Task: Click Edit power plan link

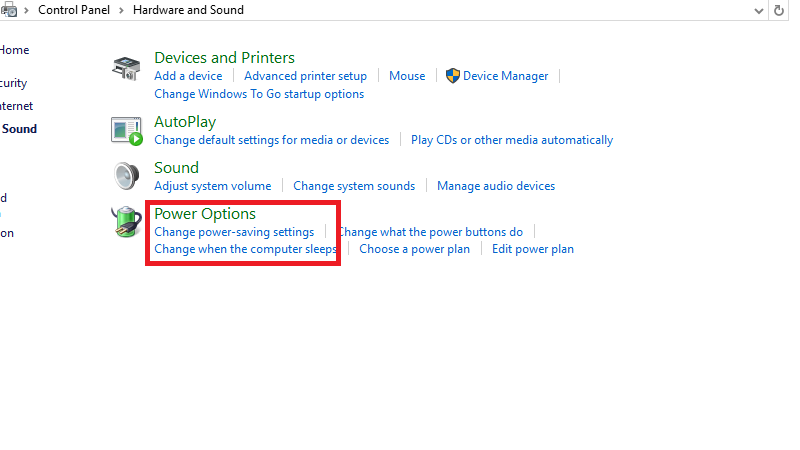Action: tap(532, 249)
